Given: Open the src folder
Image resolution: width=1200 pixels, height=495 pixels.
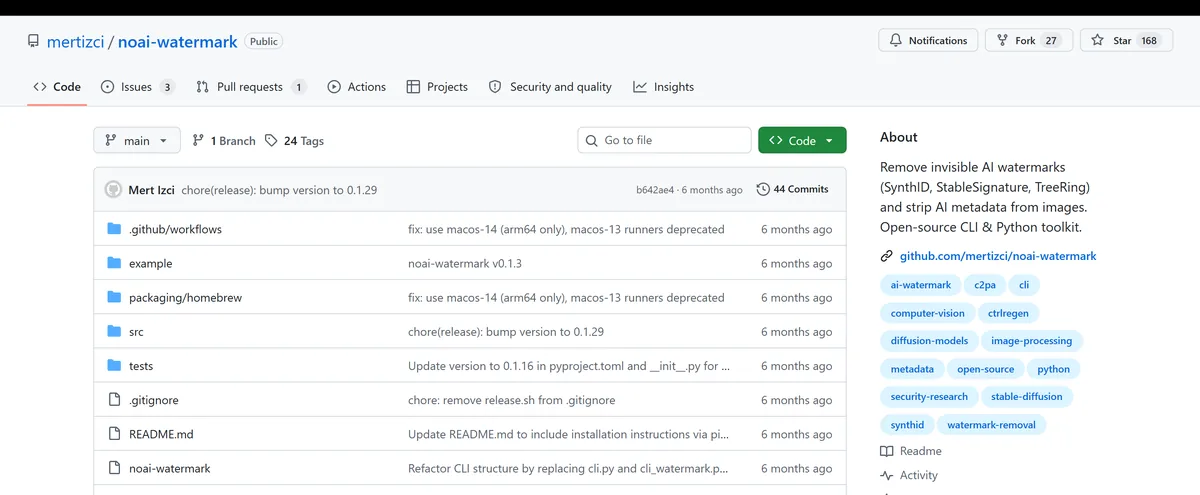Looking at the screenshot, I should [x=136, y=332].
